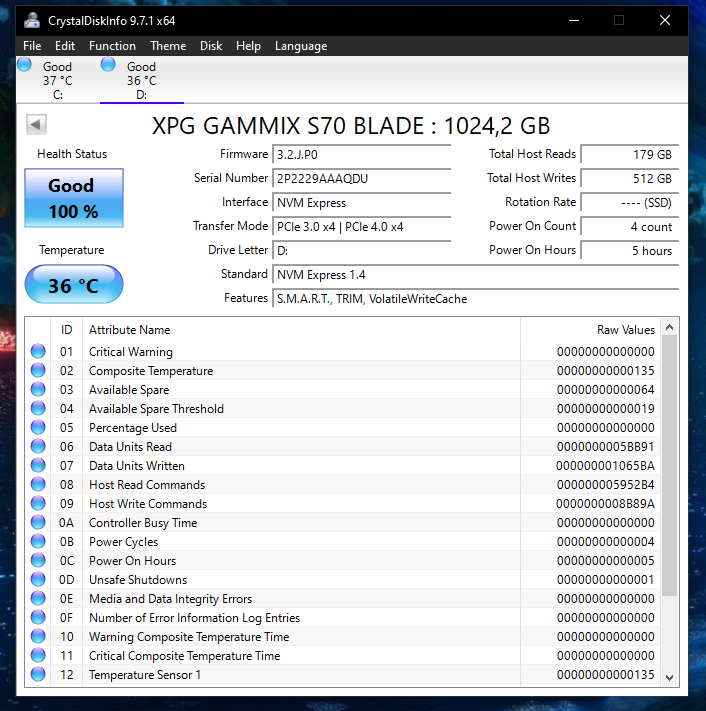Click the Firmware field 3.2.J.P0

click(361, 155)
